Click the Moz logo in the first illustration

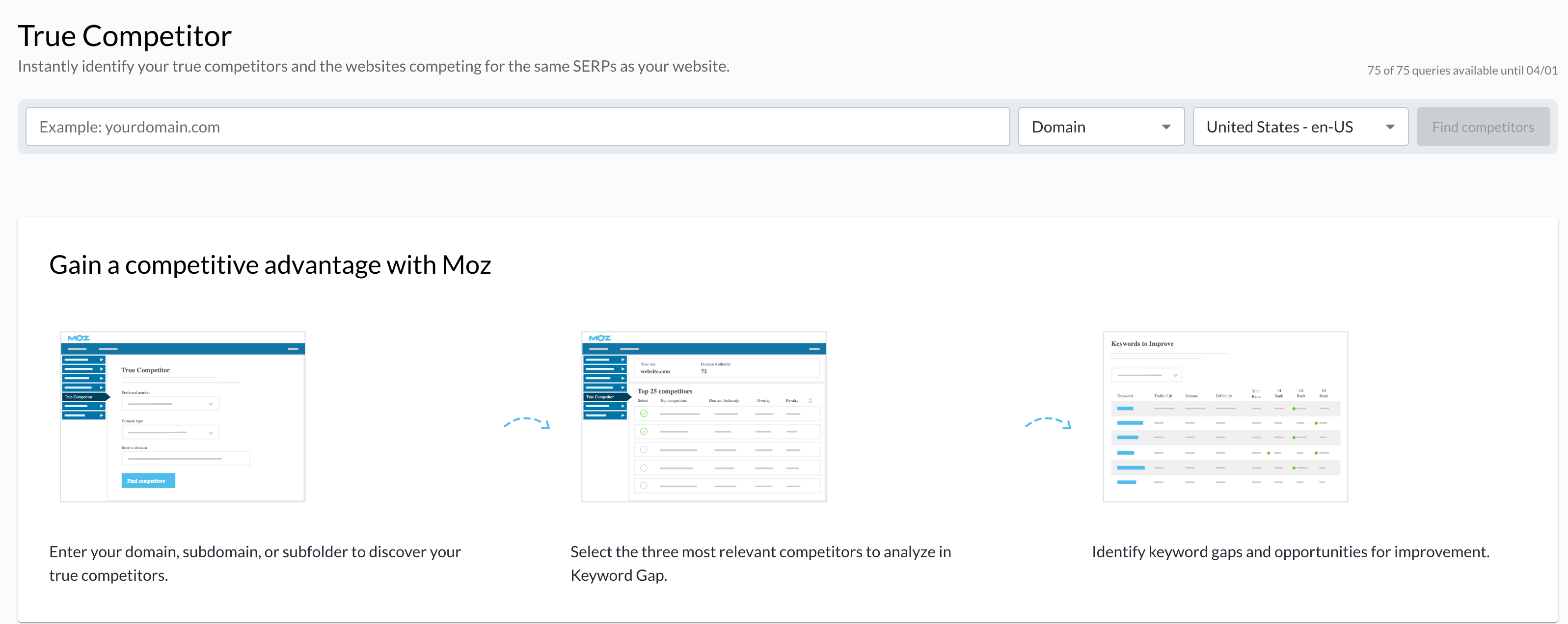79,338
